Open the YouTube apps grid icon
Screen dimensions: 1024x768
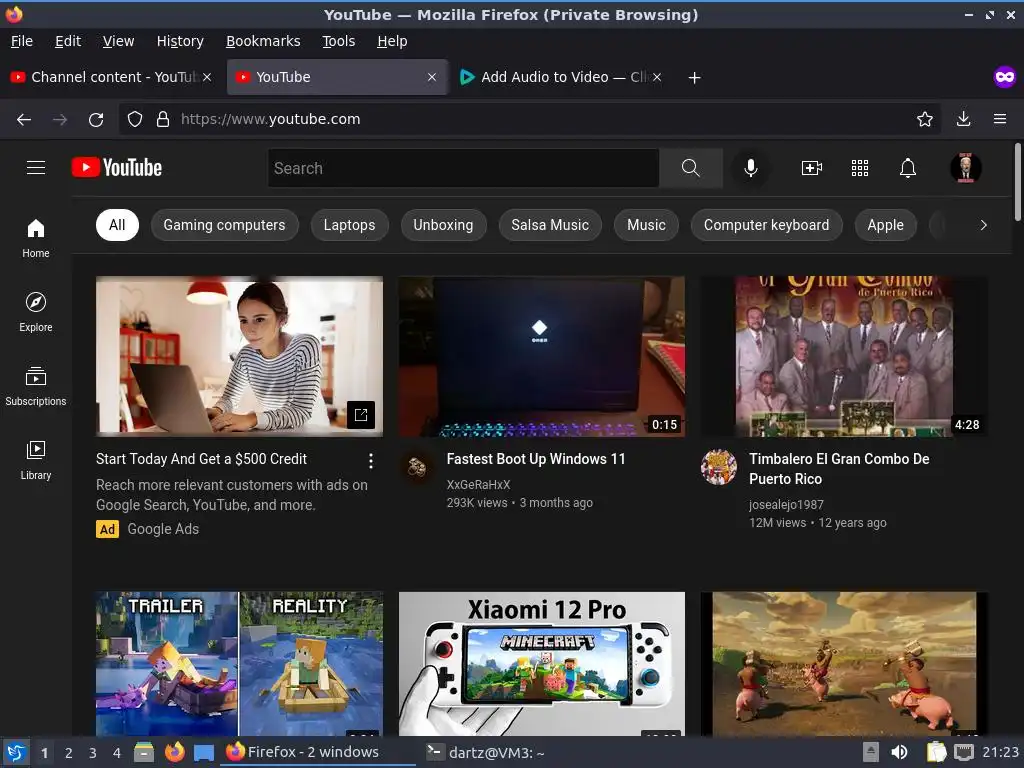click(860, 168)
